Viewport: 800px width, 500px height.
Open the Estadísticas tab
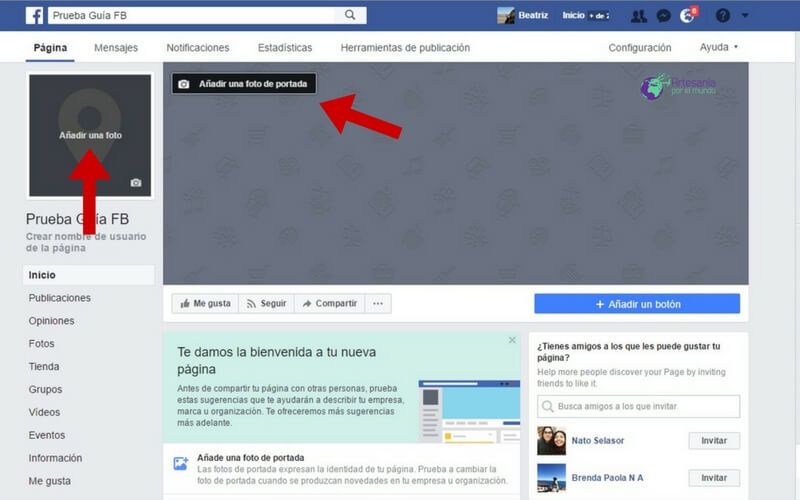click(x=285, y=47)
